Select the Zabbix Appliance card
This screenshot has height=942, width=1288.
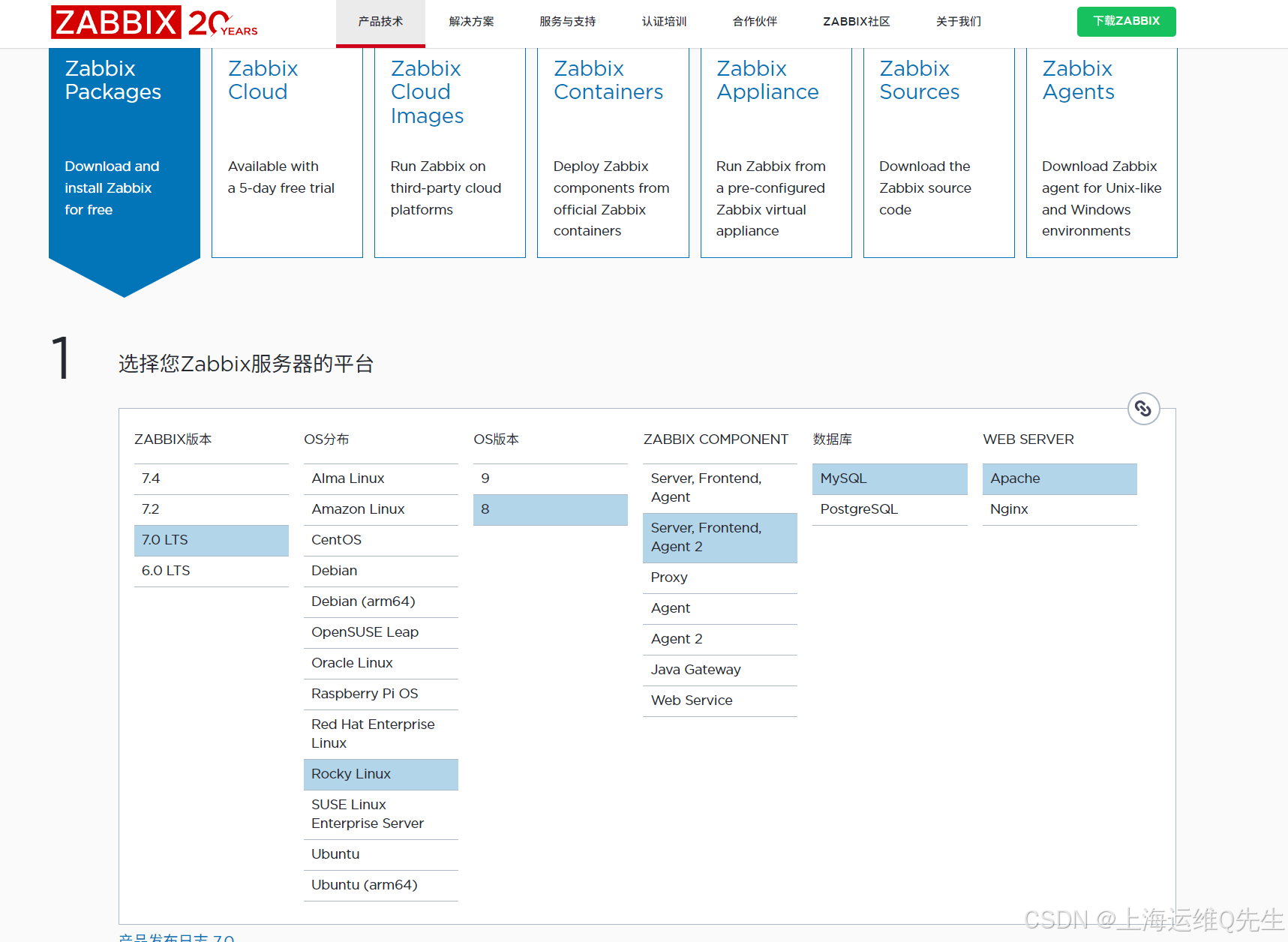coord(776,153)
